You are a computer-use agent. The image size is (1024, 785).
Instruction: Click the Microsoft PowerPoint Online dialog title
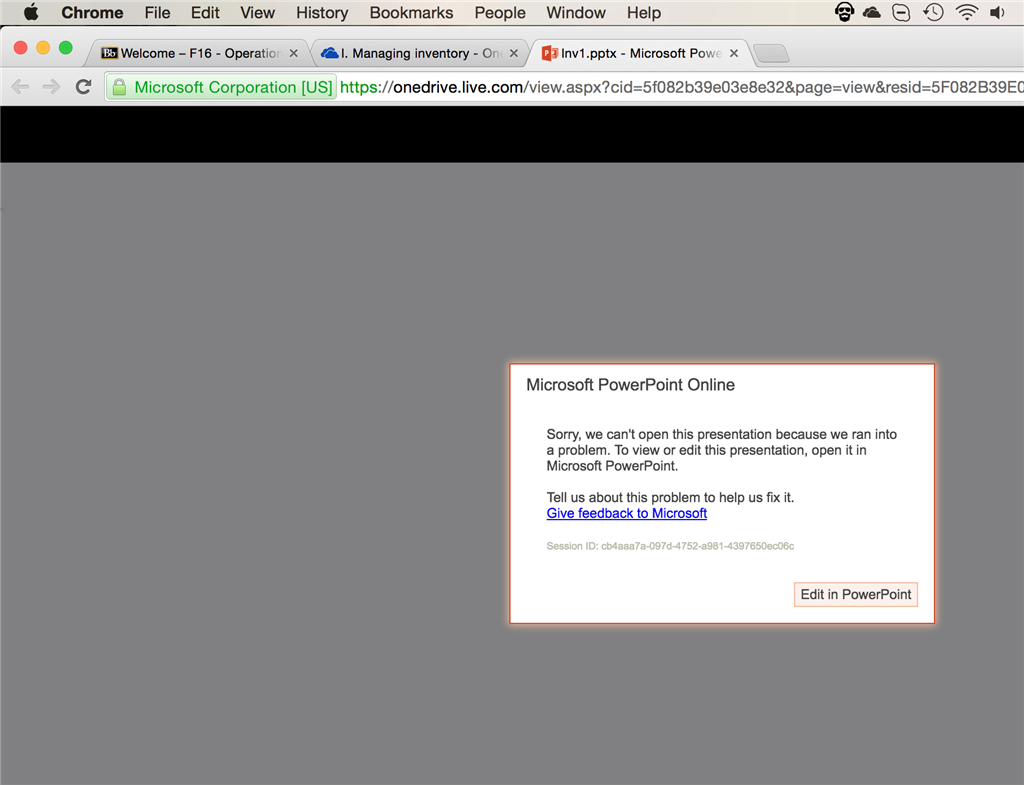pos(630,385)
